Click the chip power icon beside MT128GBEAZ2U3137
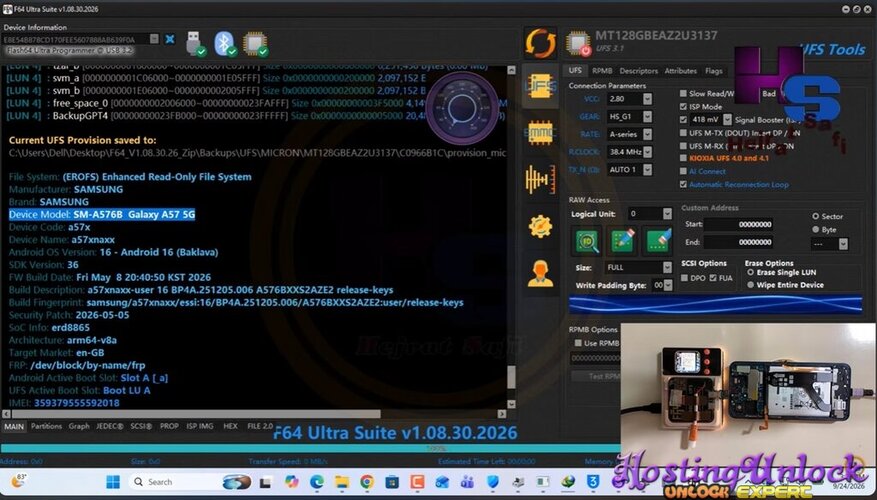This screenshot has height=500, width=877. tap(578, 44)
